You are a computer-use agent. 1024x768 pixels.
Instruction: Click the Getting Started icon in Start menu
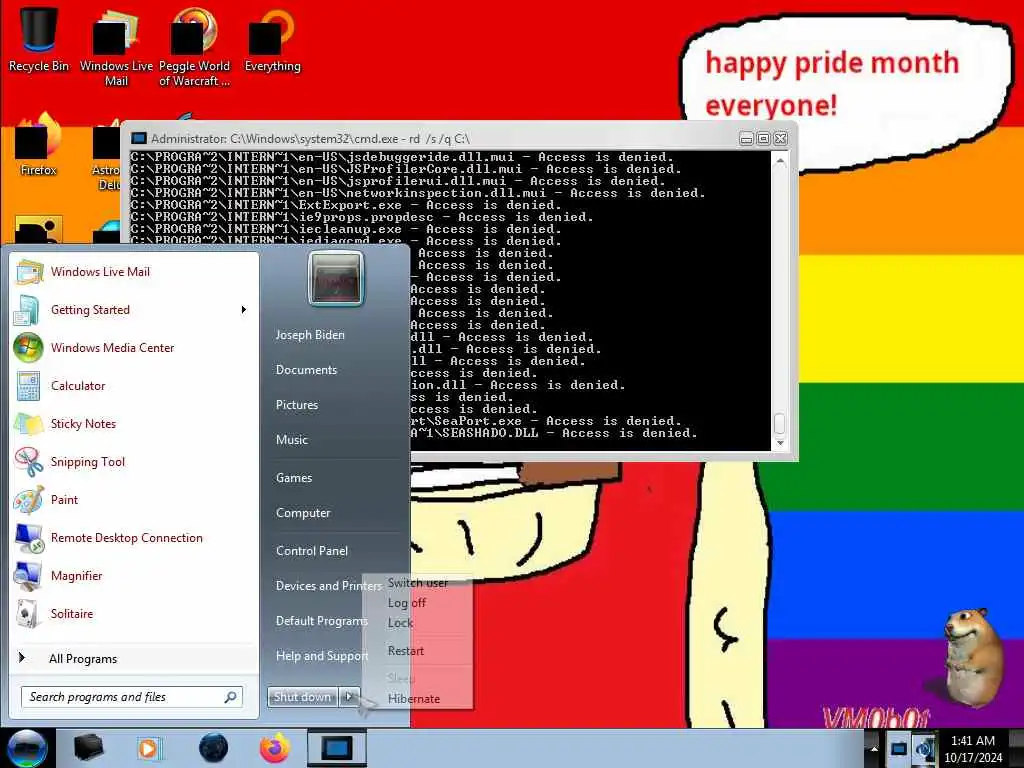[27, 310]
